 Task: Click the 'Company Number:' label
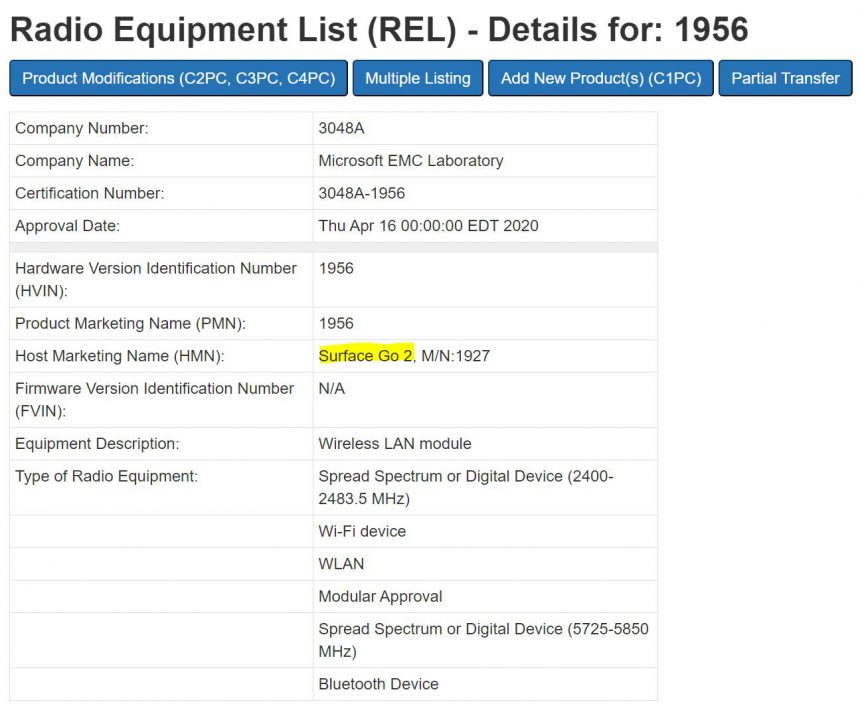[x=82, y=128]
